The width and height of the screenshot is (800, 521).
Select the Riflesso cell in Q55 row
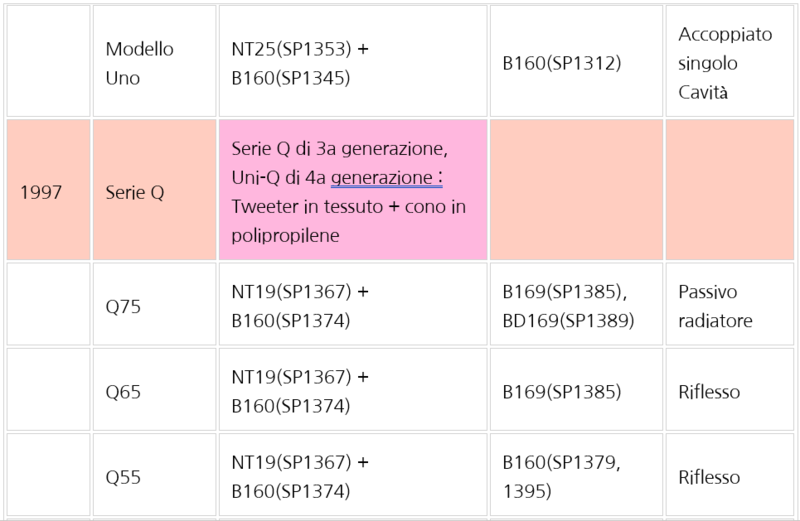click(x=727, y=477)
